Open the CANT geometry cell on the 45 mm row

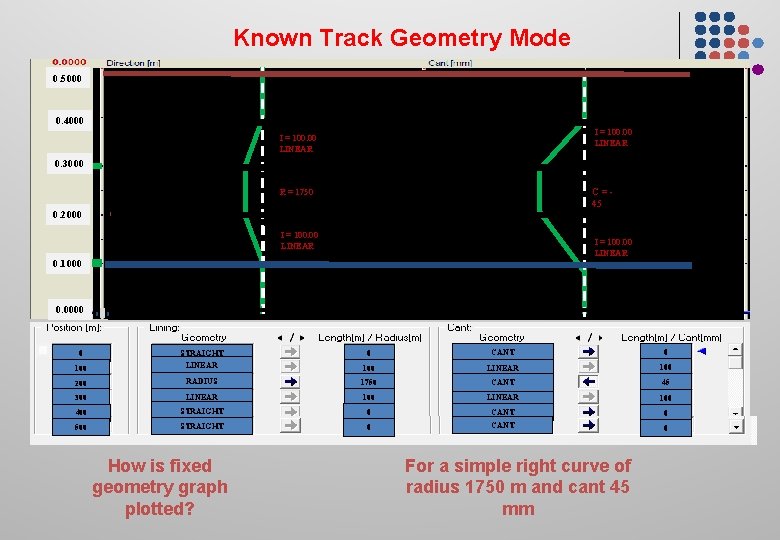pyautogui.click(x=502, y=382)
